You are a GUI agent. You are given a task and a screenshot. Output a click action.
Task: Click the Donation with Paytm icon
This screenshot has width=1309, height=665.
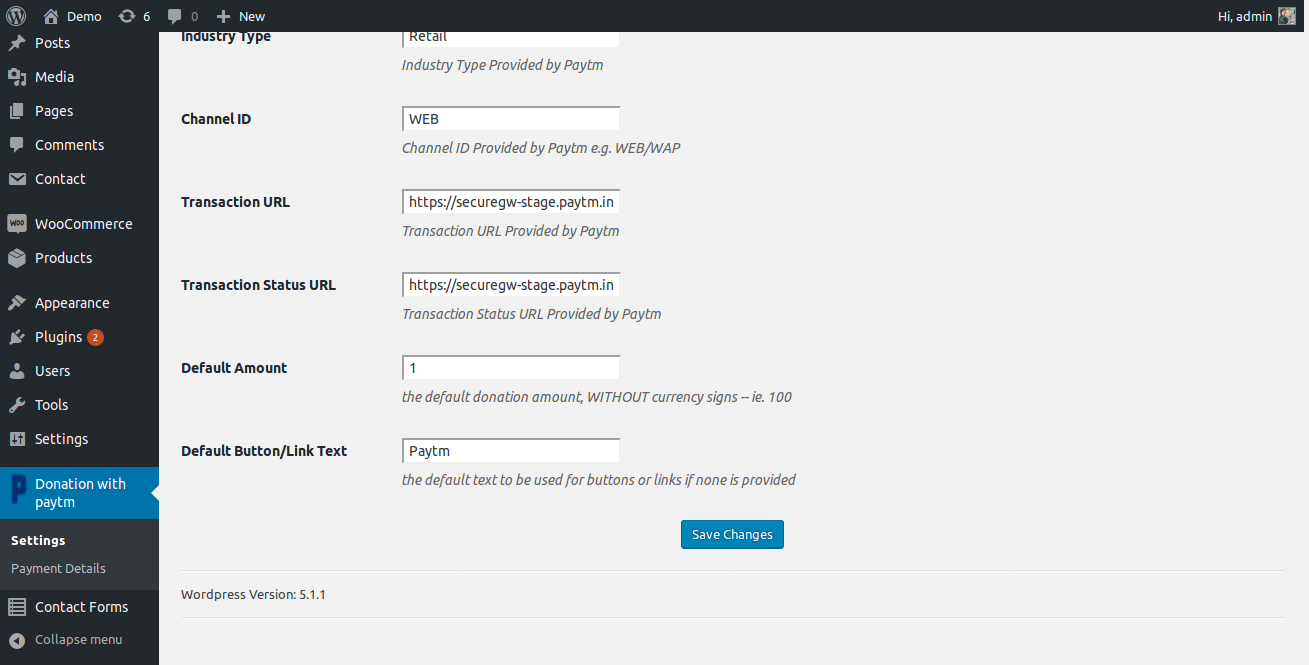[18, 492]
